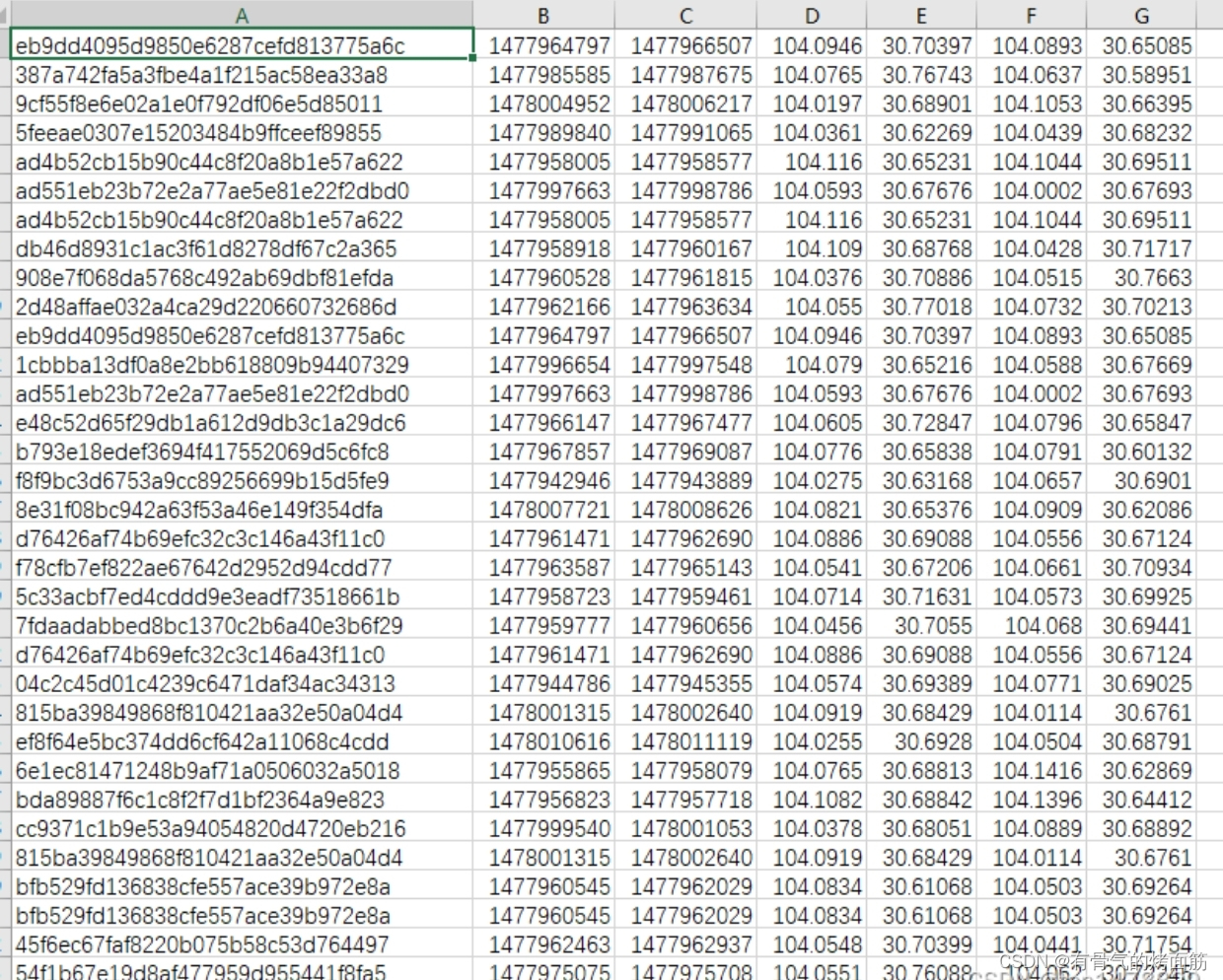This screenshot has height=980, width=1223.
Task: Select cell with value 30.70399
Action: click(x=921, y=945)
